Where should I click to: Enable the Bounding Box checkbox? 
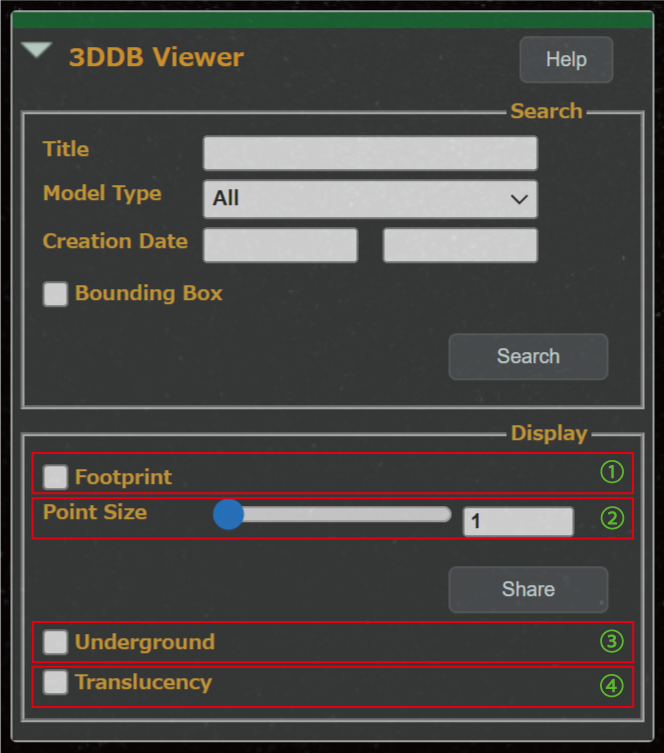coord(55,294)
